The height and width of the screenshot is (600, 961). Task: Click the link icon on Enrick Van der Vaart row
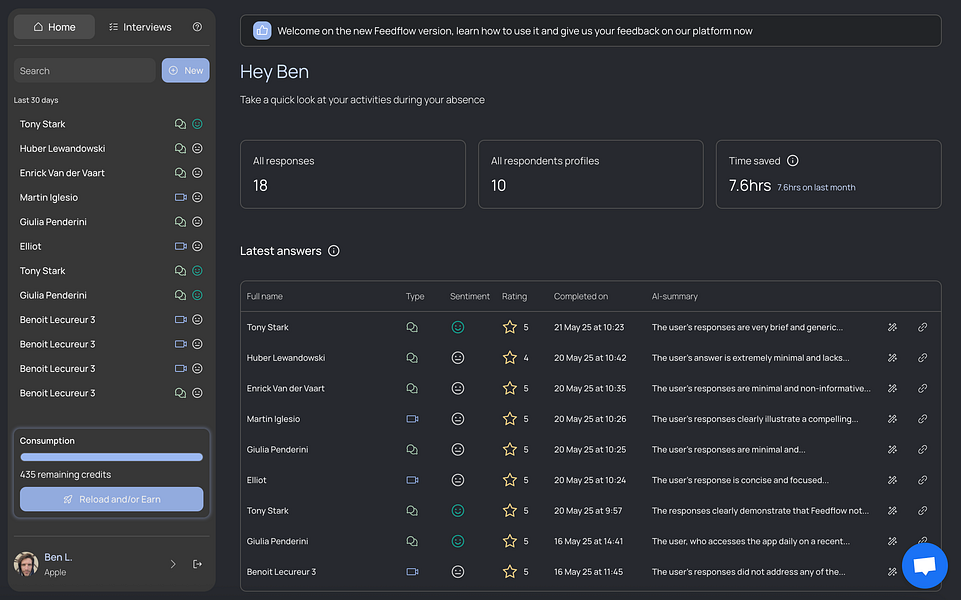922,388
